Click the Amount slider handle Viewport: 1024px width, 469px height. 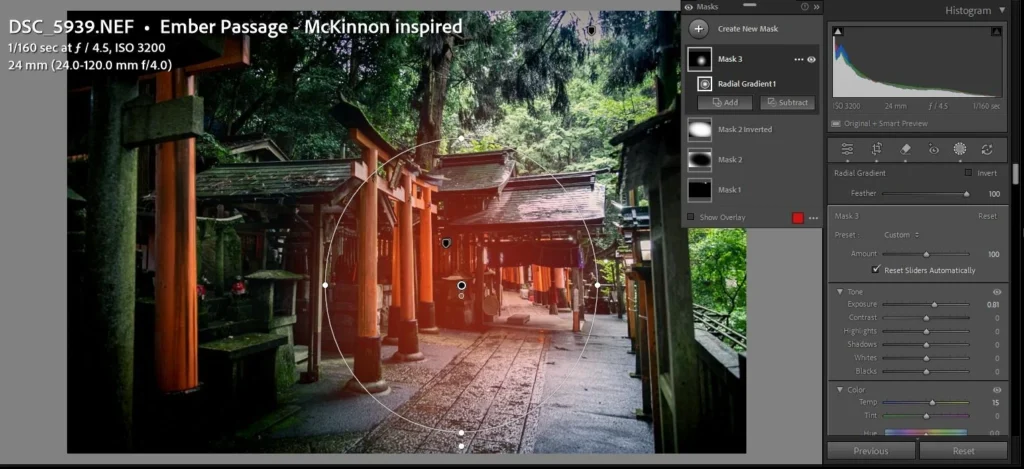926,254
